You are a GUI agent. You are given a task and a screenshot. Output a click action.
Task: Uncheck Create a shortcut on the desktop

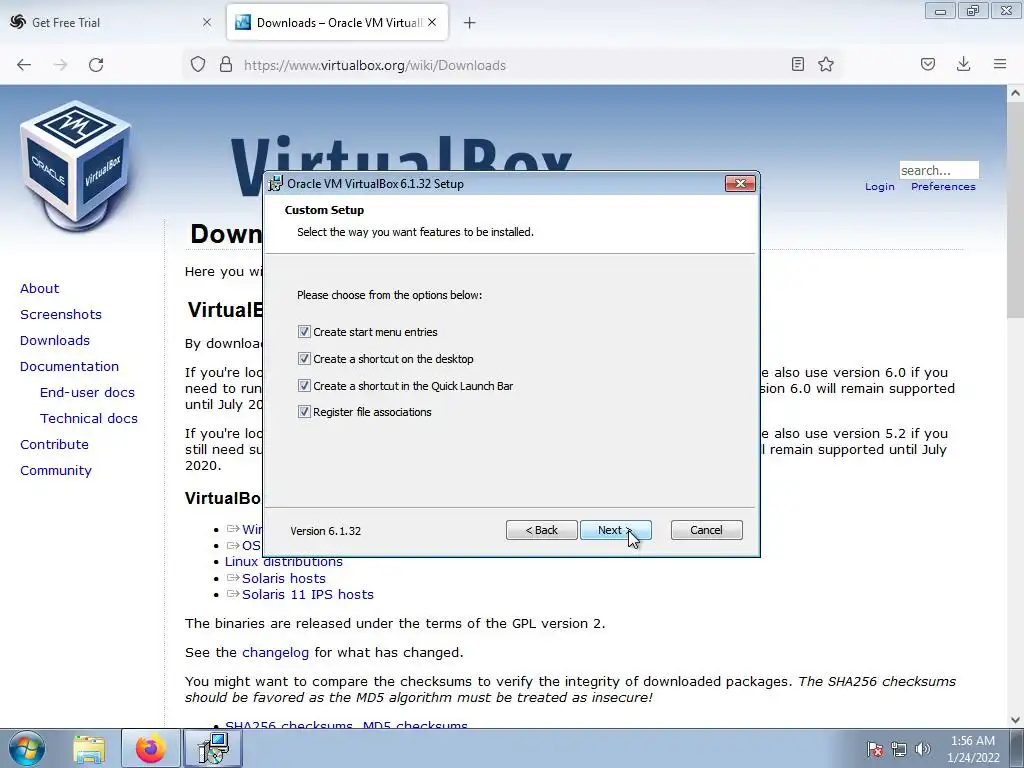point(304,359)
